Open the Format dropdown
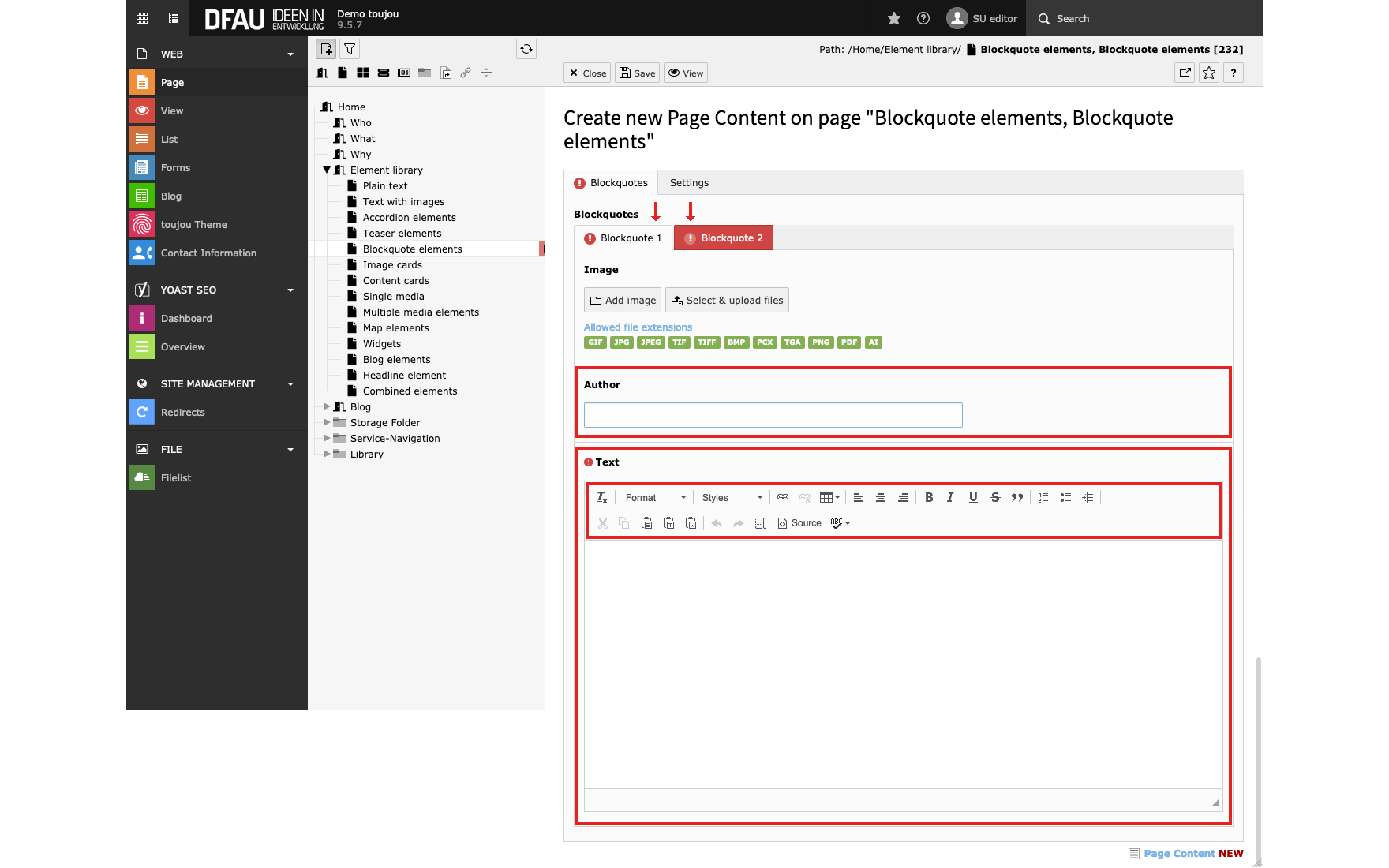Screen dimensions: 1389x868 (655, 498)
